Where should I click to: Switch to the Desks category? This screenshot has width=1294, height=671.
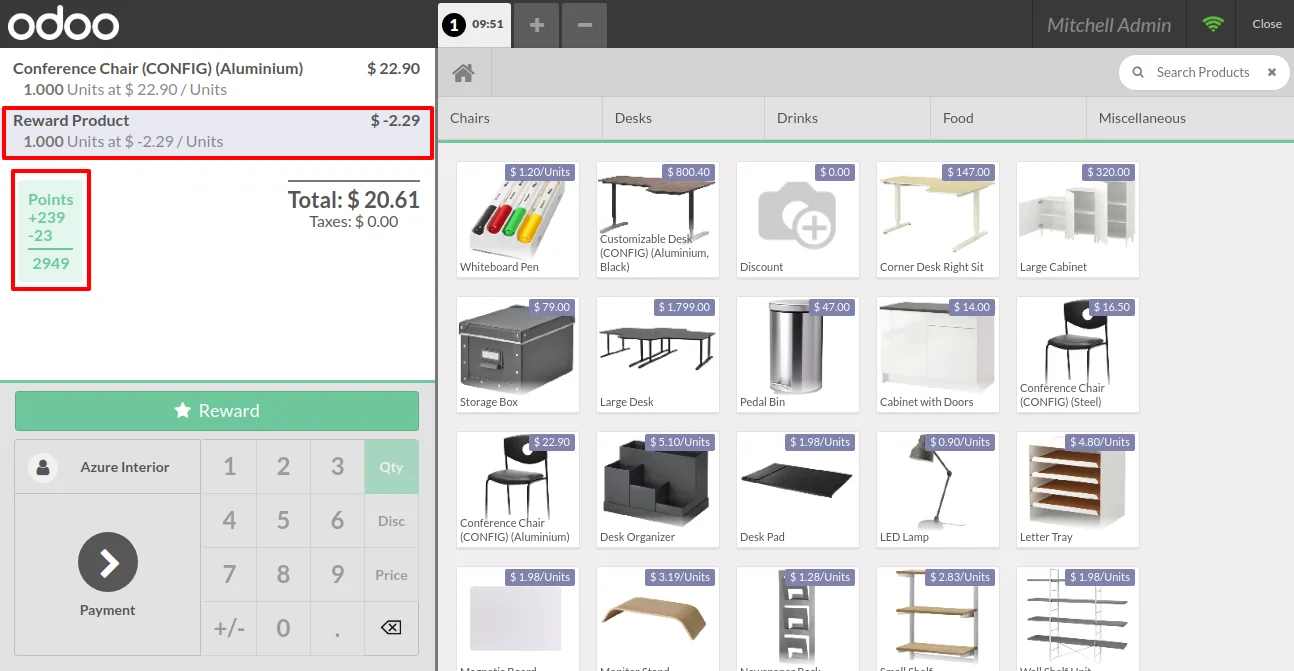(684, 118)
